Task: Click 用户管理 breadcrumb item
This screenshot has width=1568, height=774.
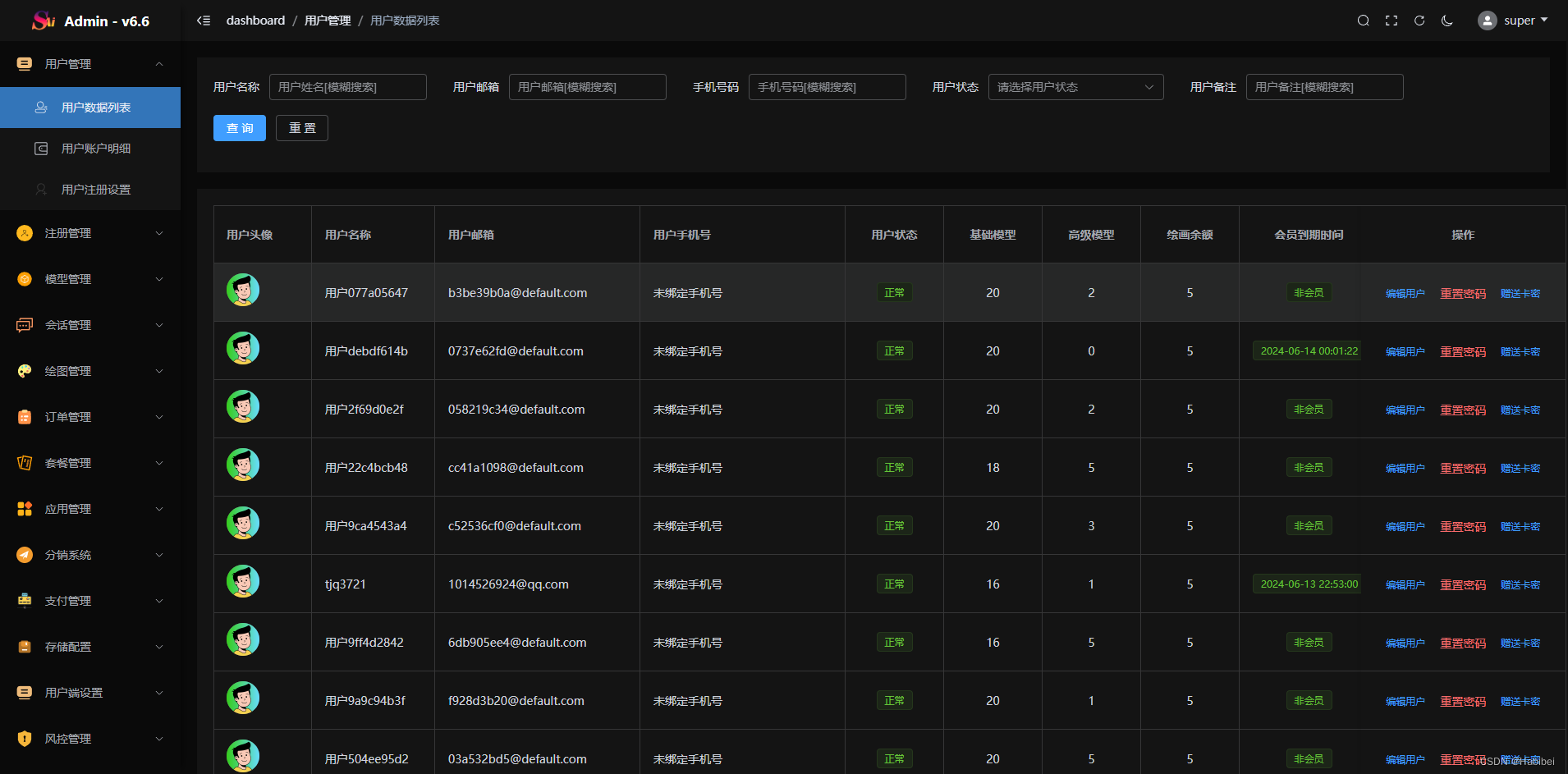Action: 328,21
